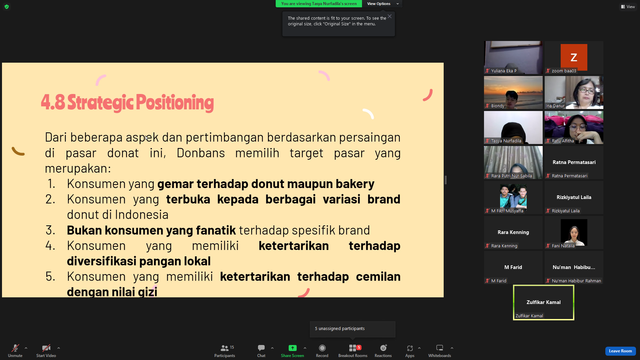The image size is (640, 360).
Task: Select Tasya Nurfadila video thumbnail
Action: tap(513, 127)
